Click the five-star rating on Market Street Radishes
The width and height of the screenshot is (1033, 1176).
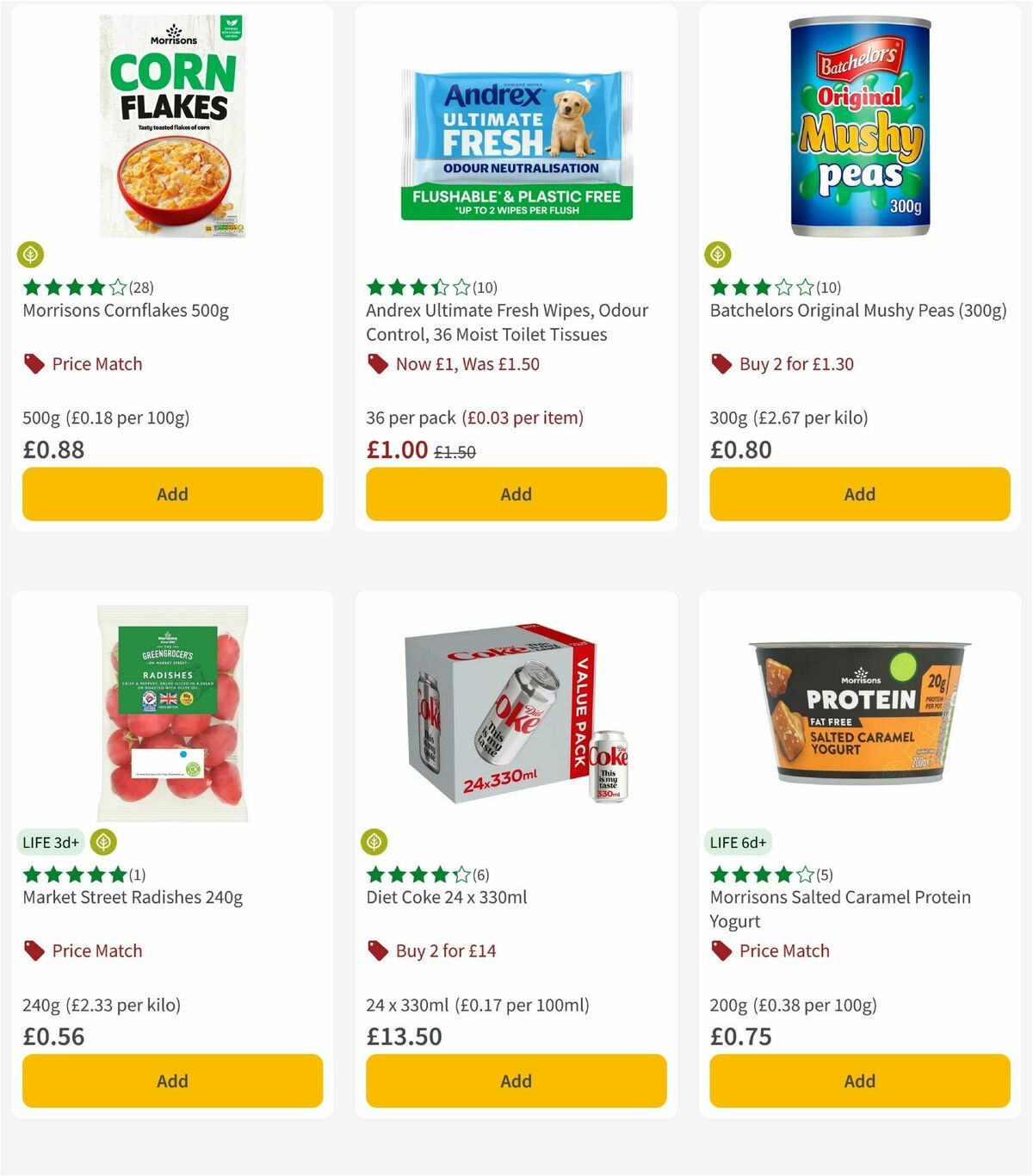tap(73, 875)
